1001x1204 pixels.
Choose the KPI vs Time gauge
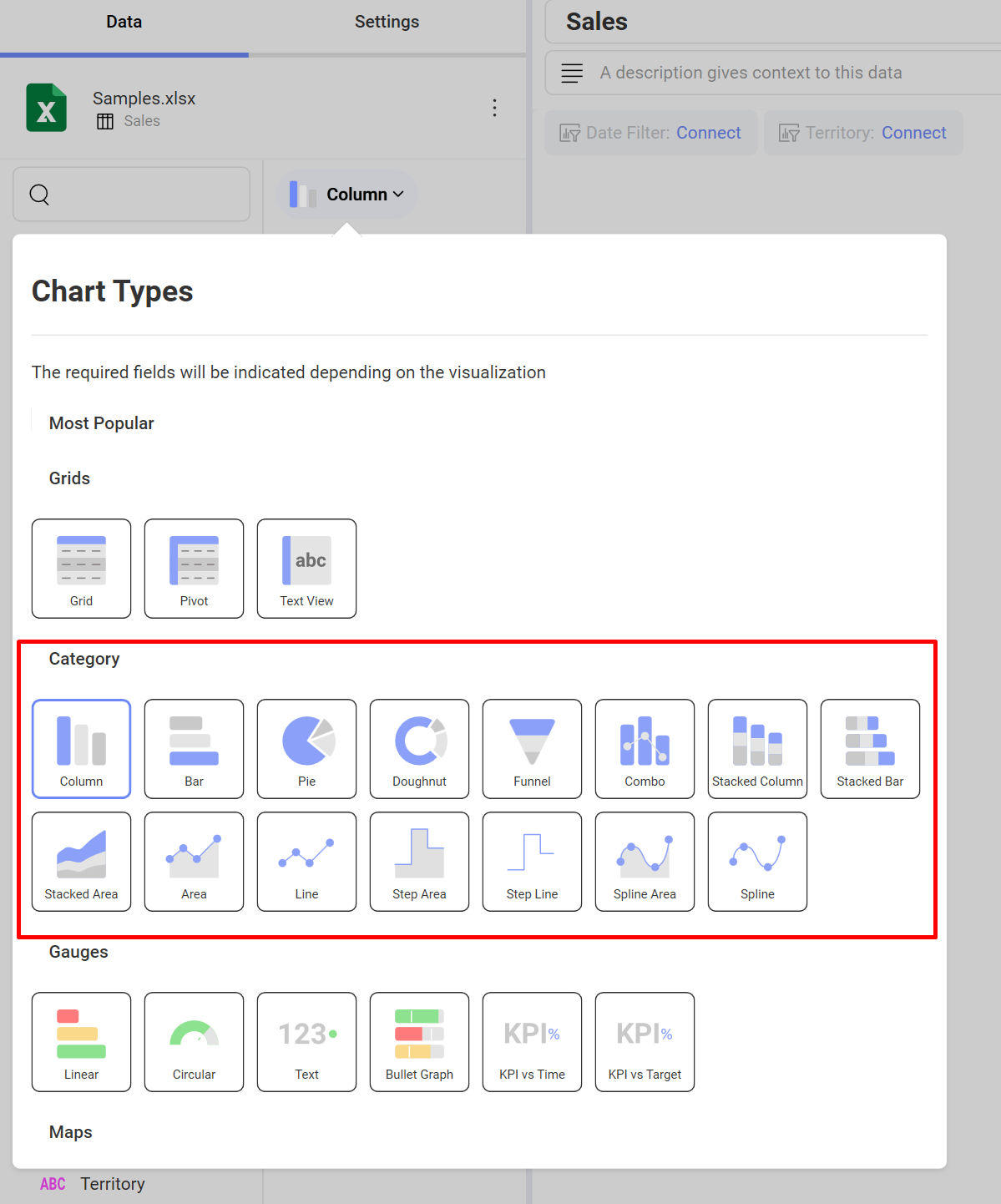tap(532, 1042)
